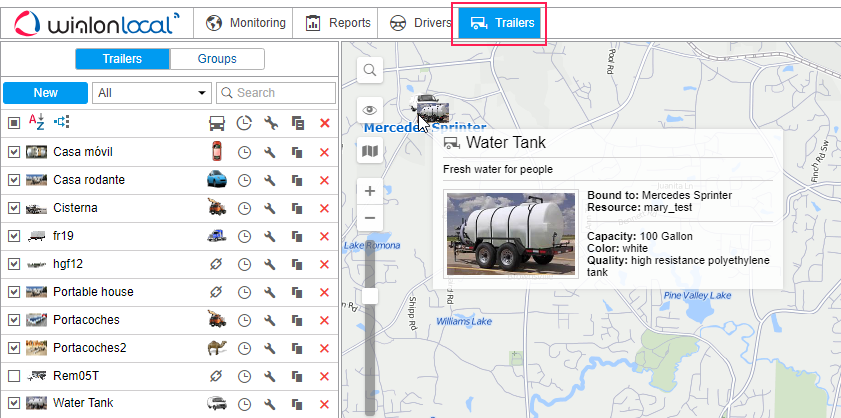Screen dimensions: 841x418
Task: Select the Water Tank trailer name in list
Action: point(83,402)
